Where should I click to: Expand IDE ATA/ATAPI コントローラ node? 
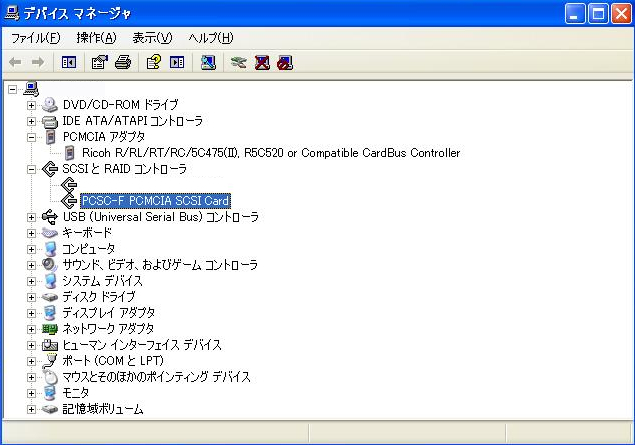coord(31,121)
